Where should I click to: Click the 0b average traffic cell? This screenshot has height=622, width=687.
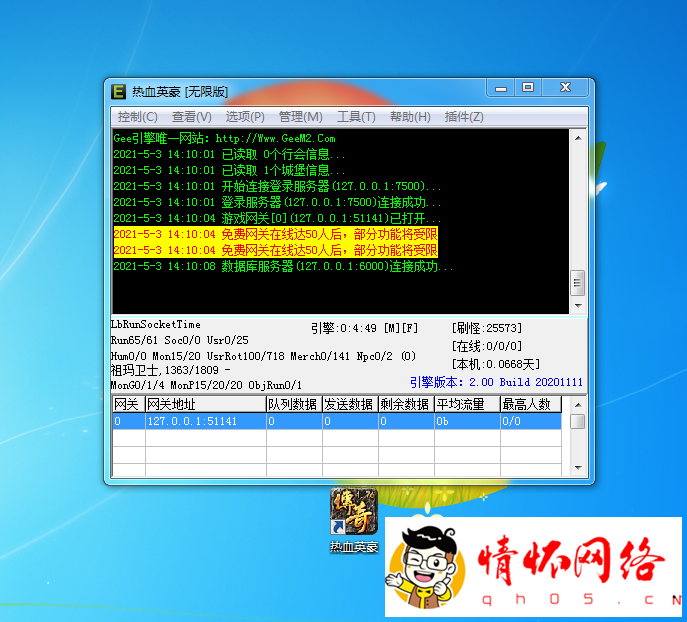point(467,421)
